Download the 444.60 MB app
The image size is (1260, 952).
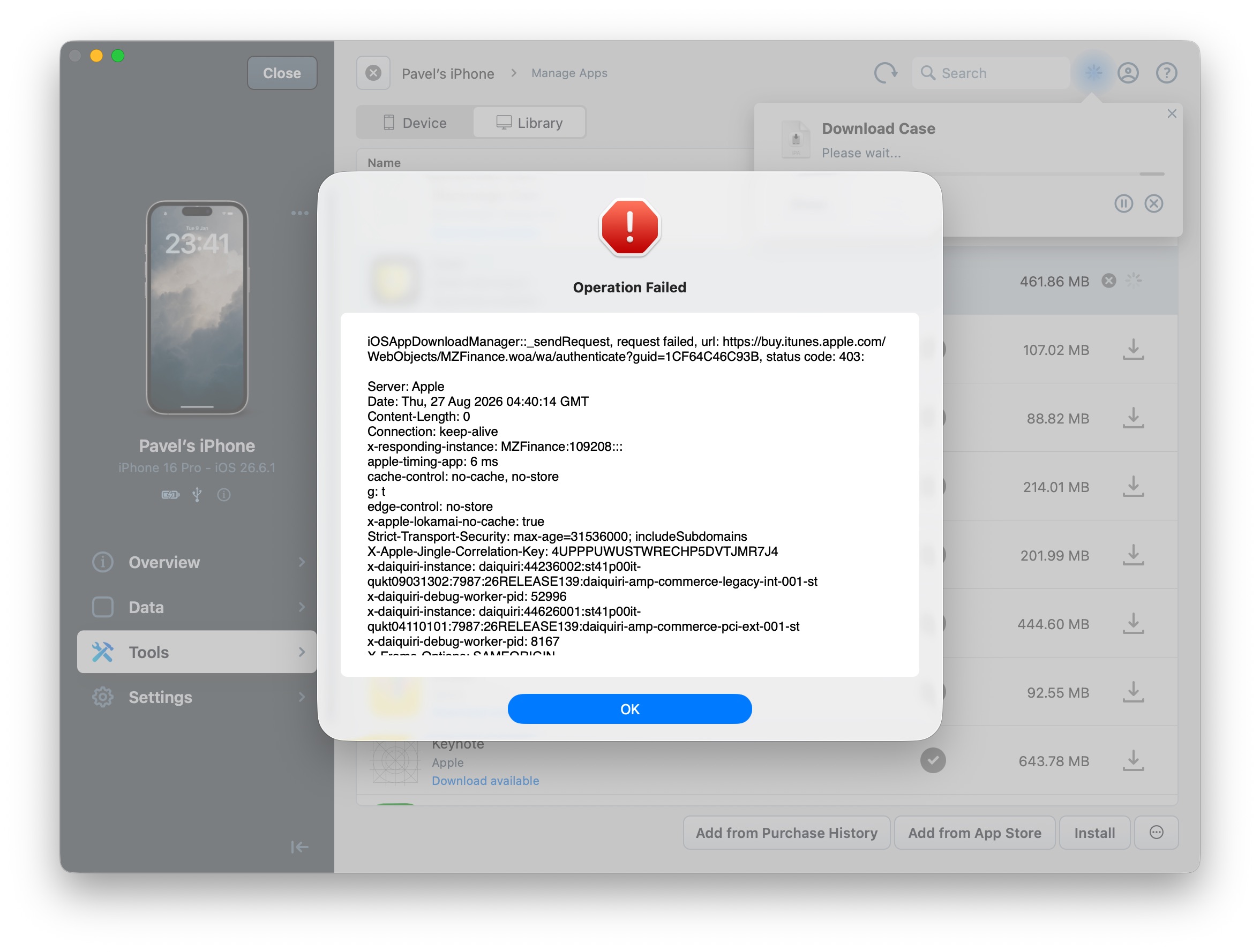[x=1134, y=623]
